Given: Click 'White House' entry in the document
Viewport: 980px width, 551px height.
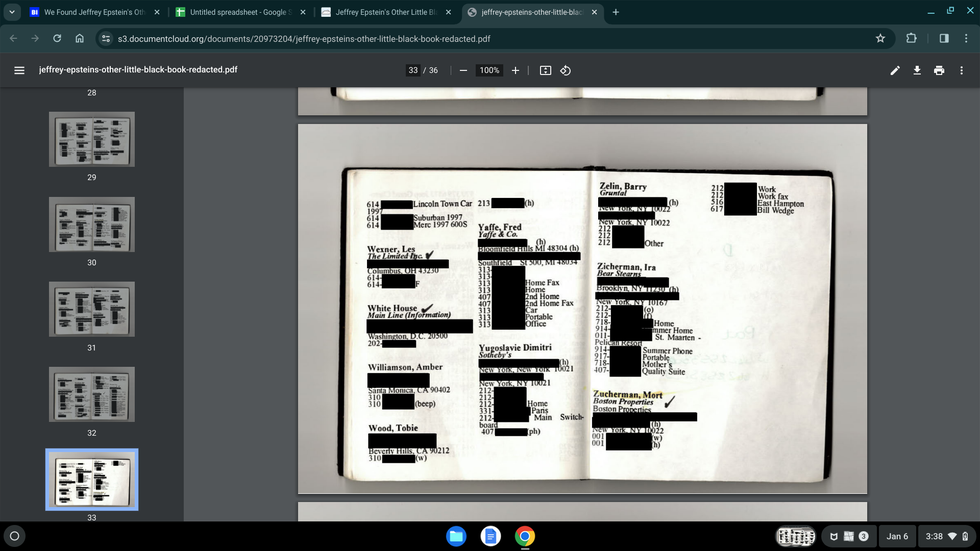Looking at the screenshot, I should pos(392,308).
